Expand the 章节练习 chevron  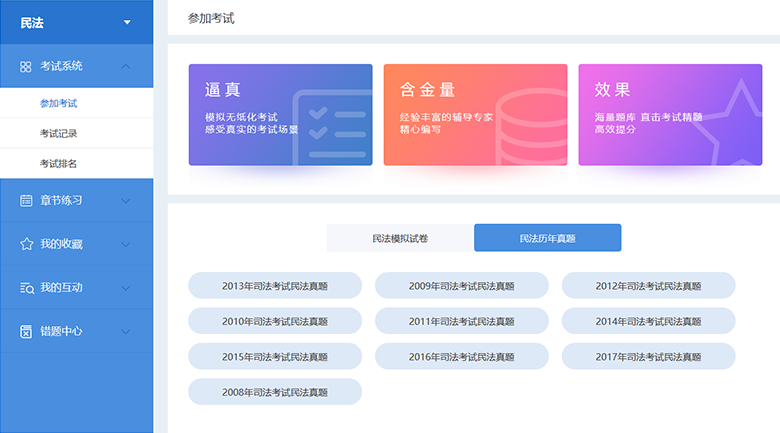[125, 200]
